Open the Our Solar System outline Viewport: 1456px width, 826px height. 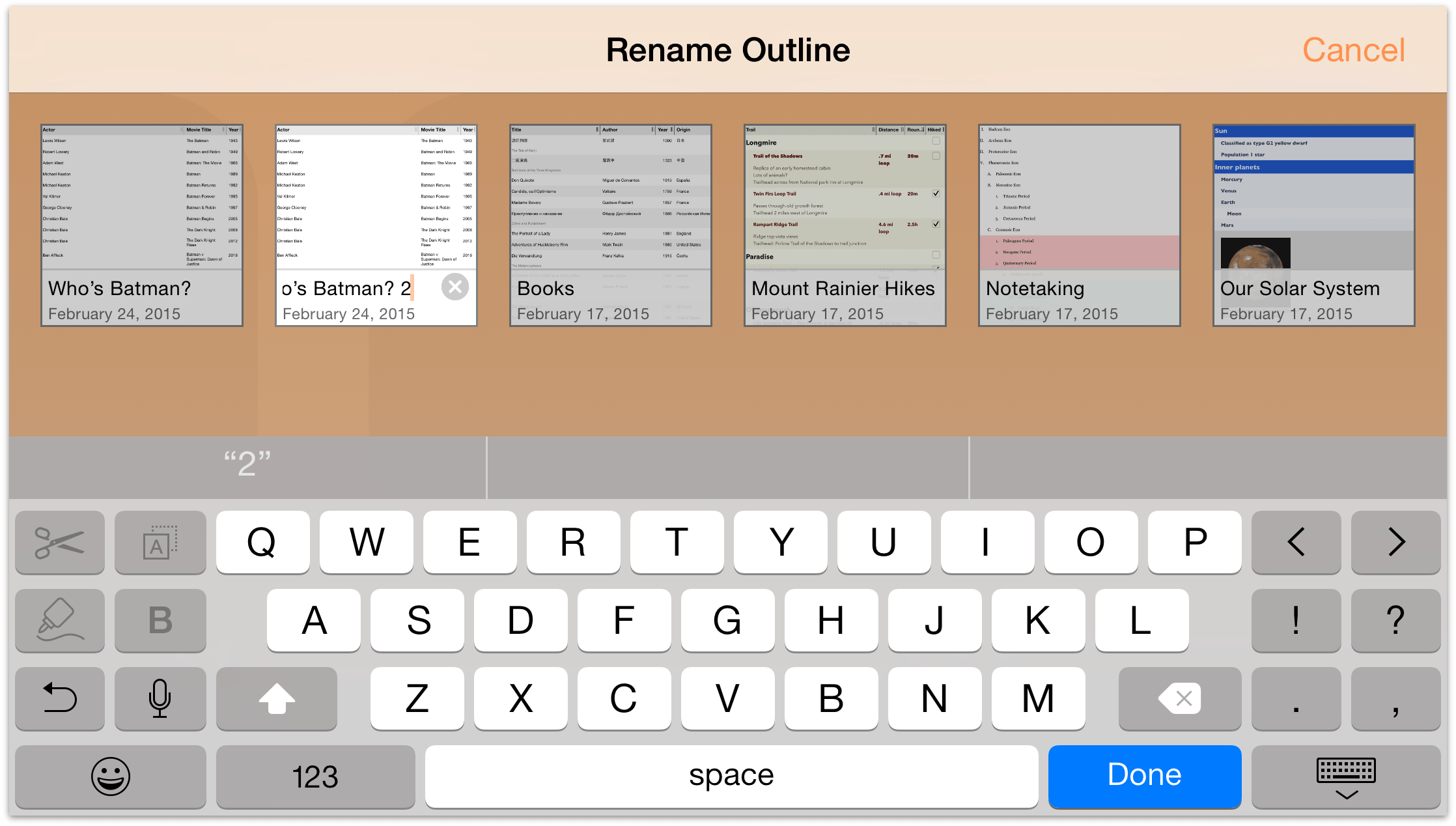click(1314, 225)
